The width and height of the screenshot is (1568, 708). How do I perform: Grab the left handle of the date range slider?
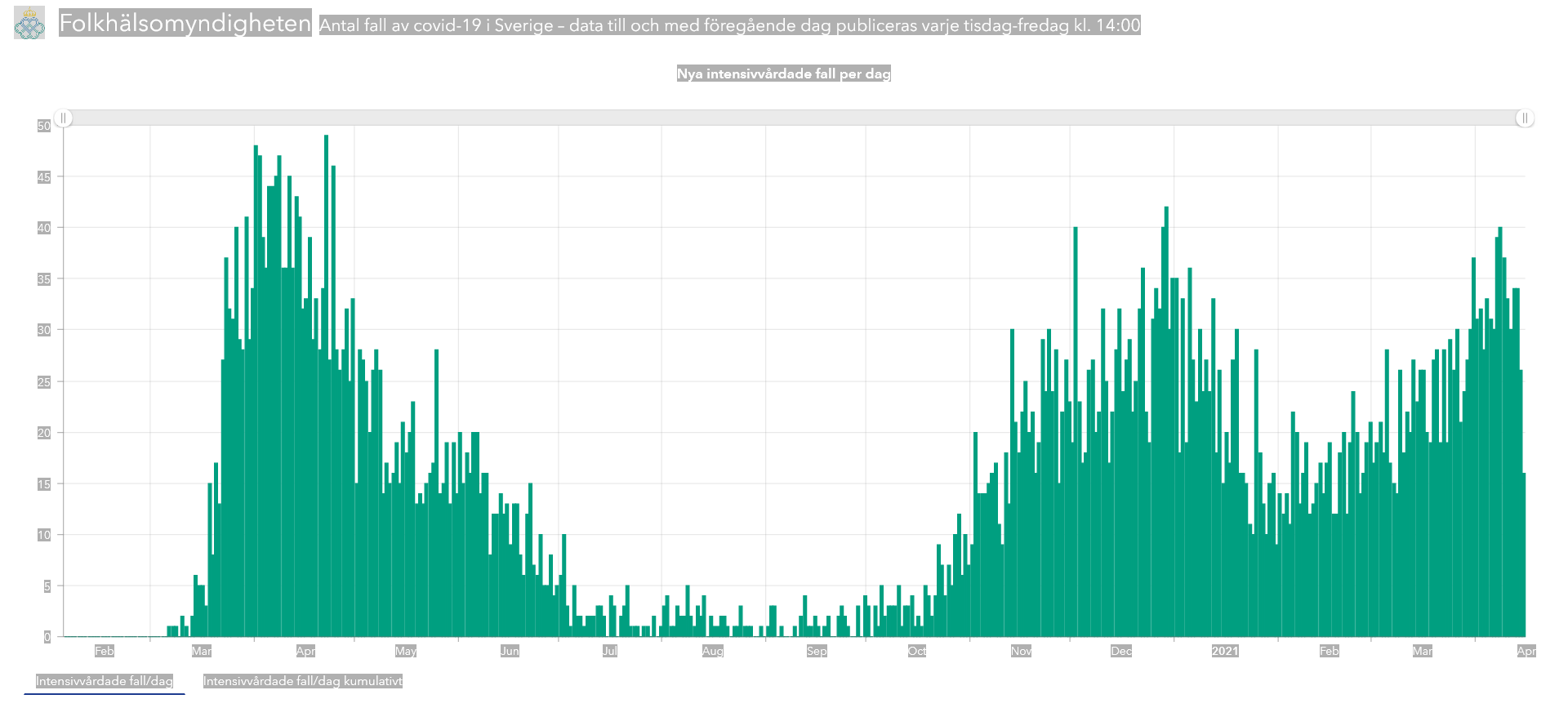click(x=63, y=118)
